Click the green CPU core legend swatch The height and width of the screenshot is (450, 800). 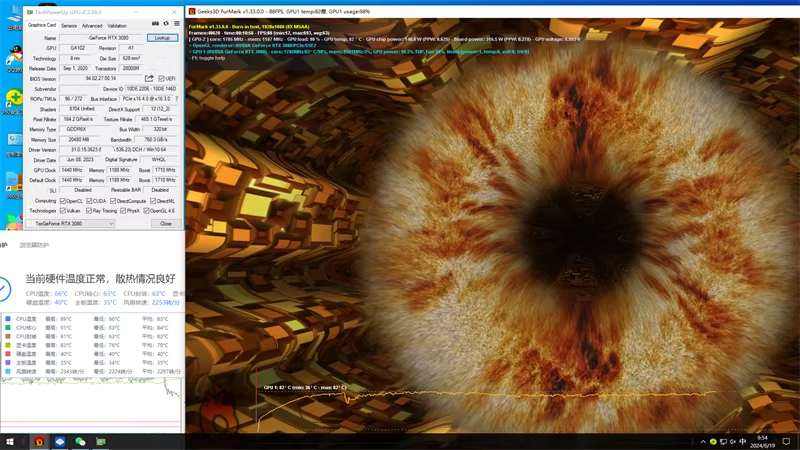(8, 328)
